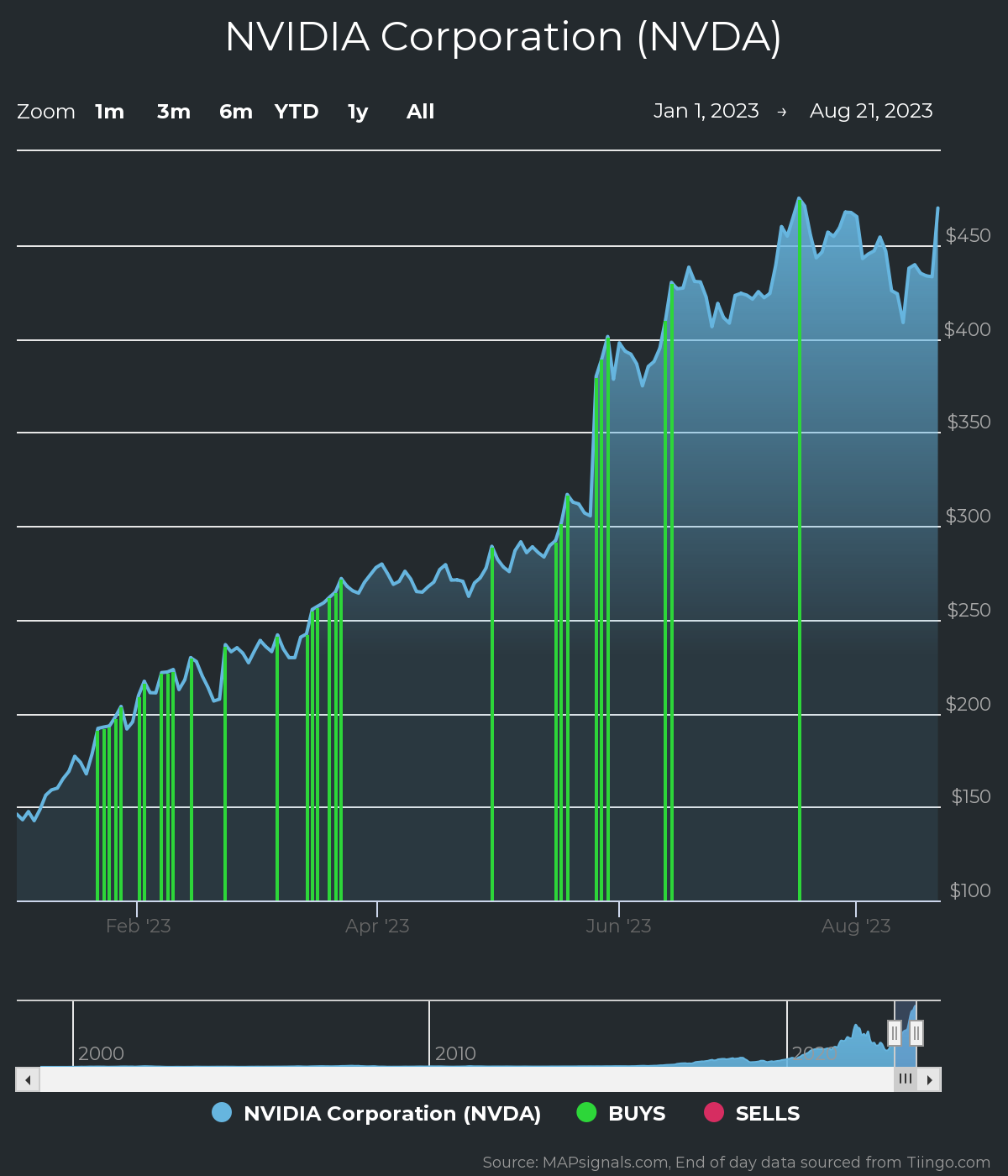Click the chart title NVIDIA Corporation (NVDA)

(503, 37)
